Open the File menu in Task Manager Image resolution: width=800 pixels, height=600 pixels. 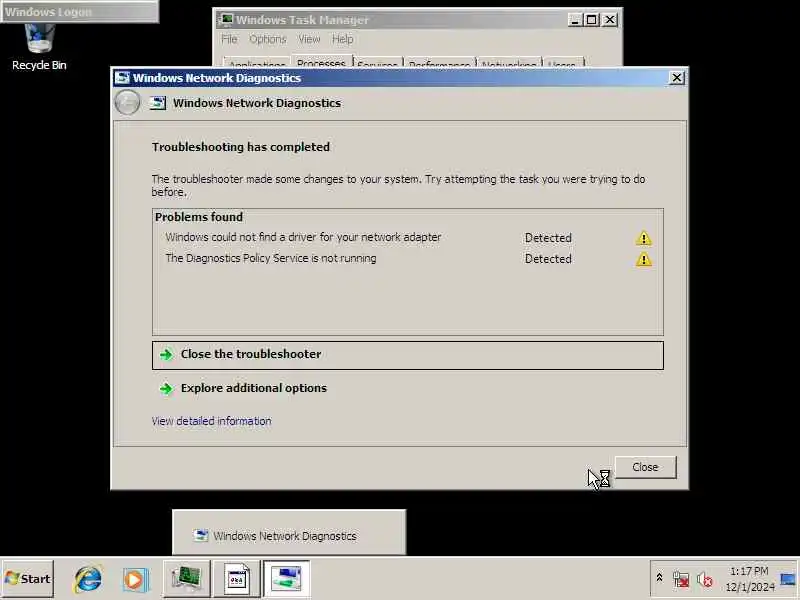click(229, 39)
